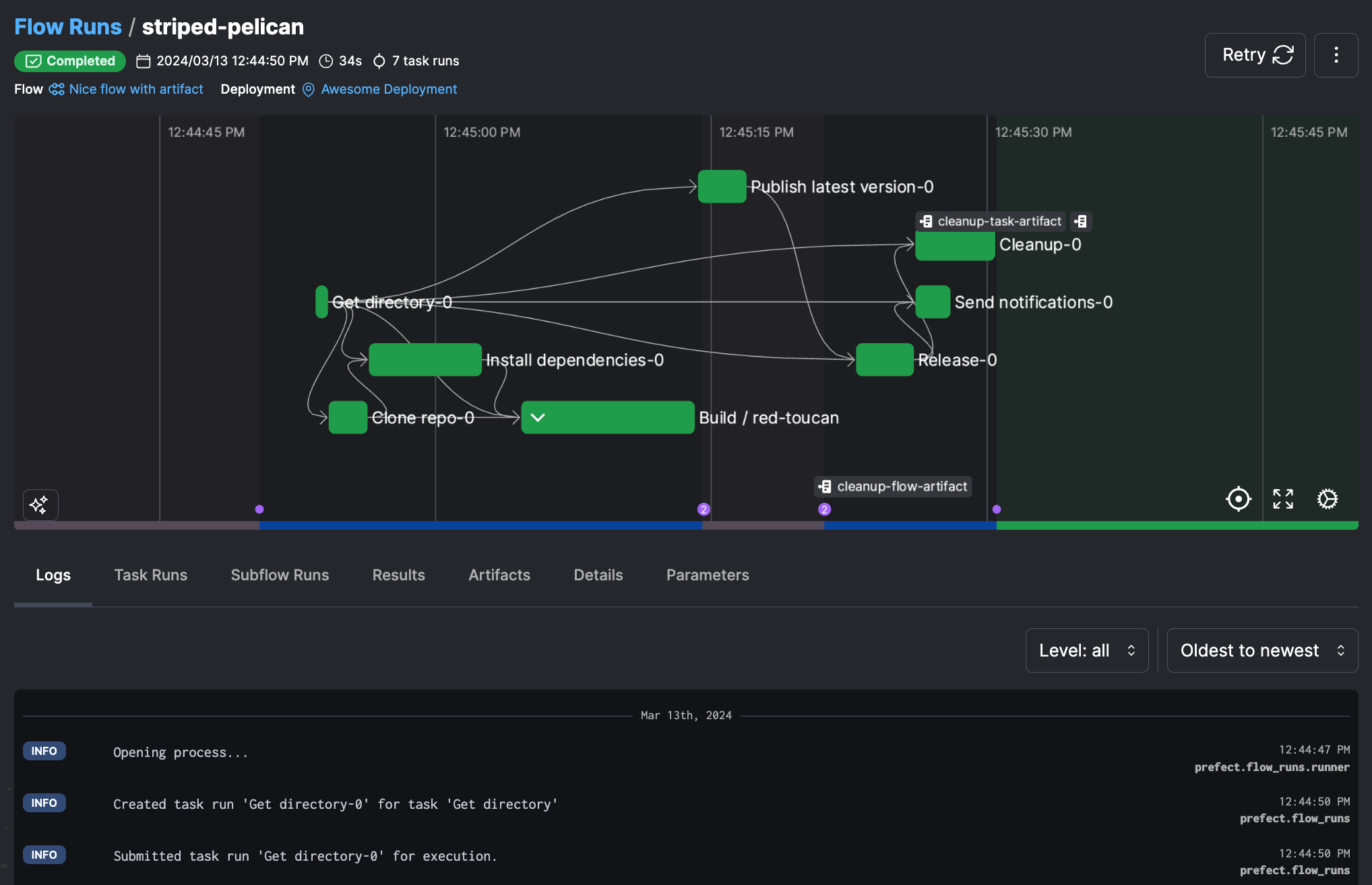
Task: Open the Awesome Deployment link
Action: click(388, 89)
